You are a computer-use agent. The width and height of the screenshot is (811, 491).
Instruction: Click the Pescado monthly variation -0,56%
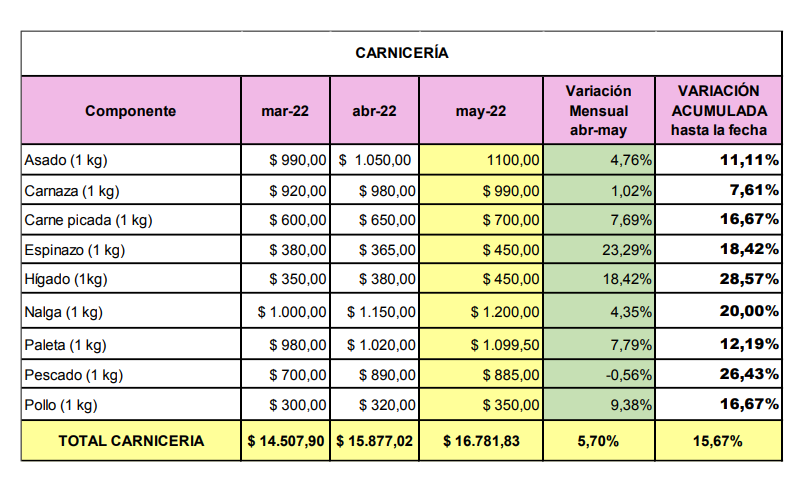tap(628, 376)
